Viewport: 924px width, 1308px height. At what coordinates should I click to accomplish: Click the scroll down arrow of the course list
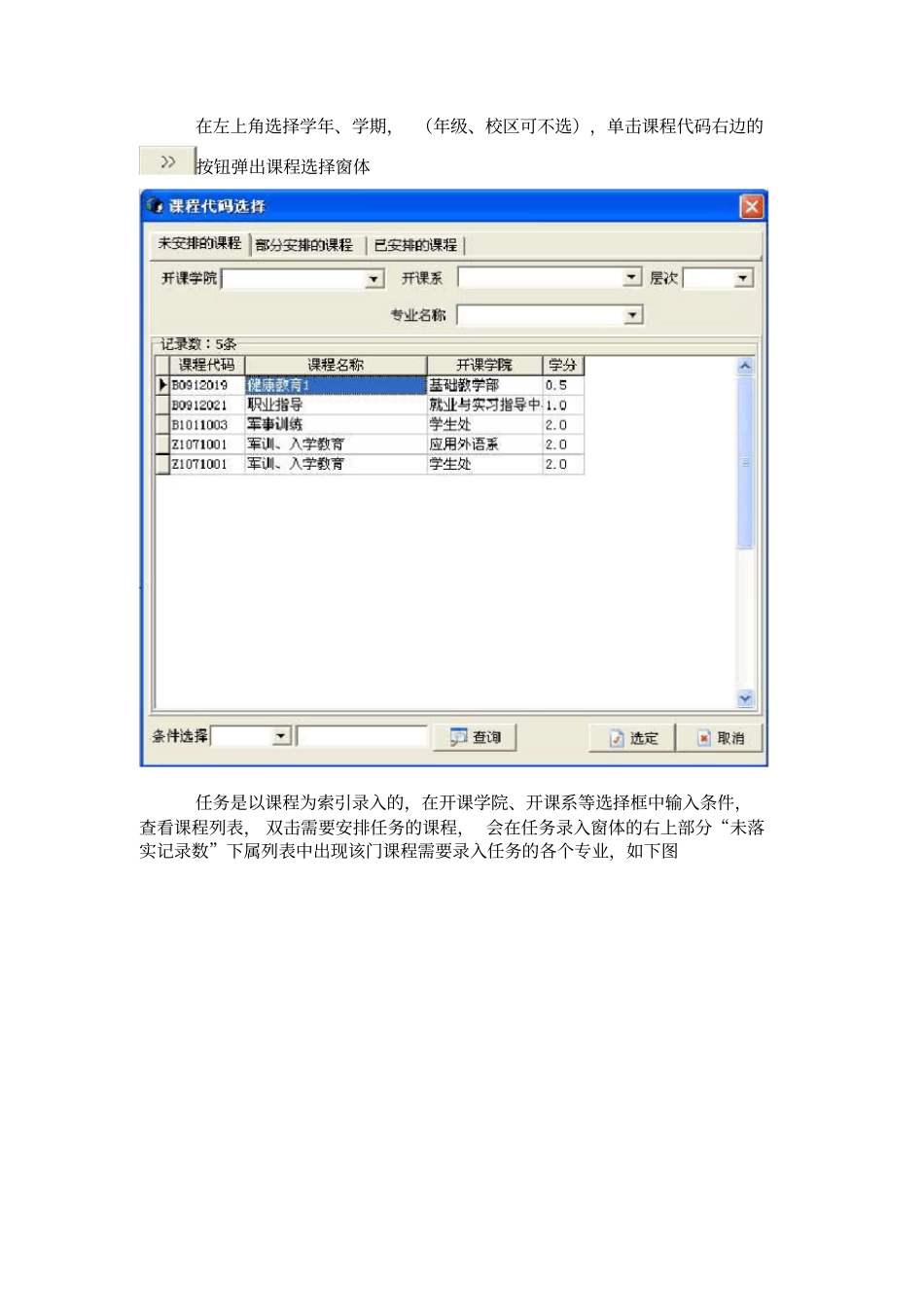[745, 698]
